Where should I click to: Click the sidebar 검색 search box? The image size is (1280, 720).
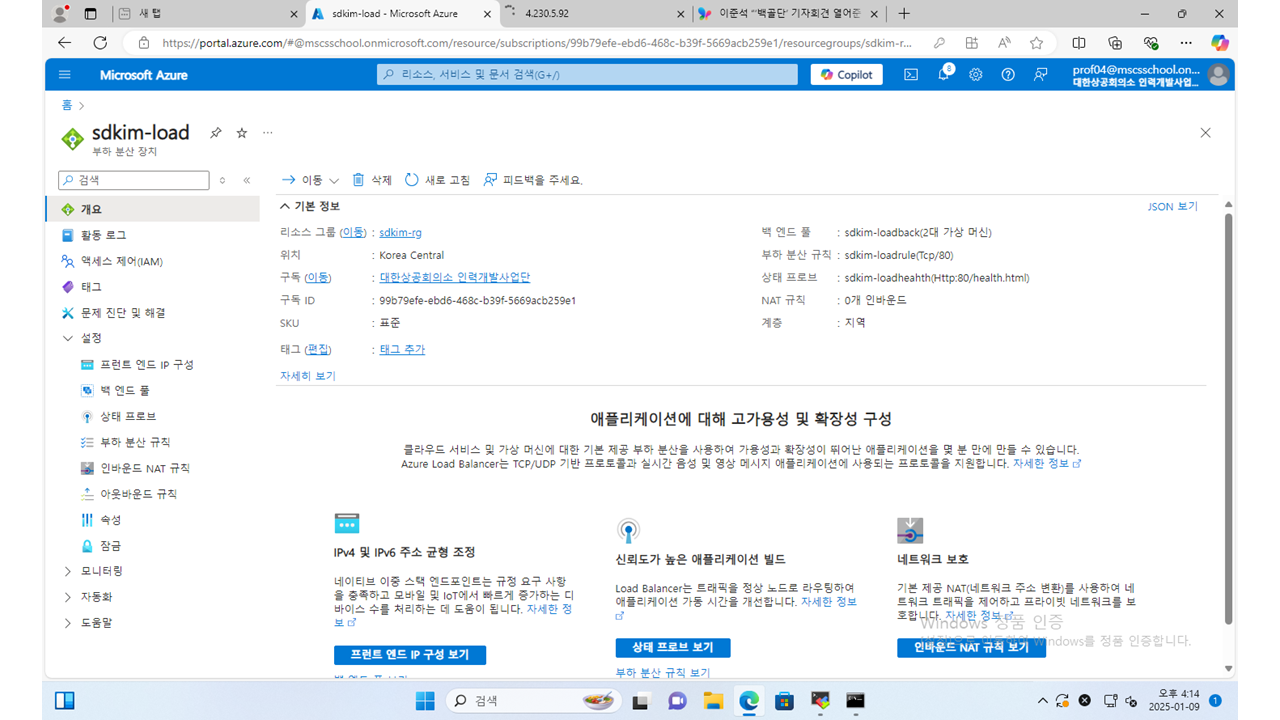pos(134,181)
